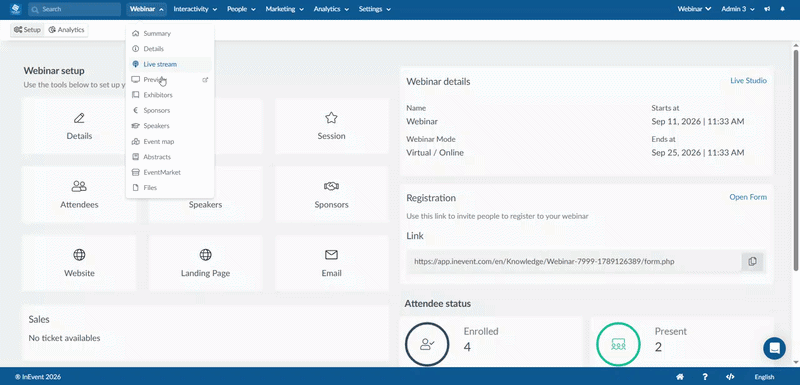Open the Email setup card
800x385 pixels.
[331, 263]
